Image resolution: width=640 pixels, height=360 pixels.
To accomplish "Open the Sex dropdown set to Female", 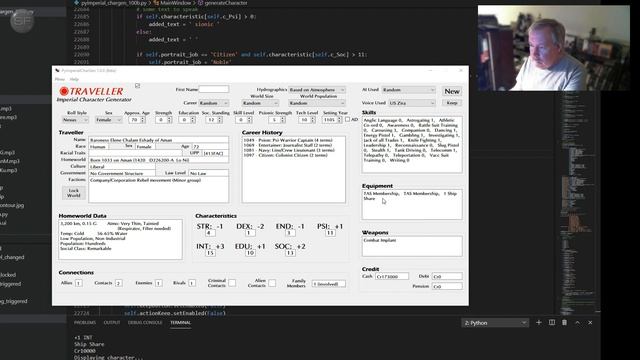I will 108,120.
